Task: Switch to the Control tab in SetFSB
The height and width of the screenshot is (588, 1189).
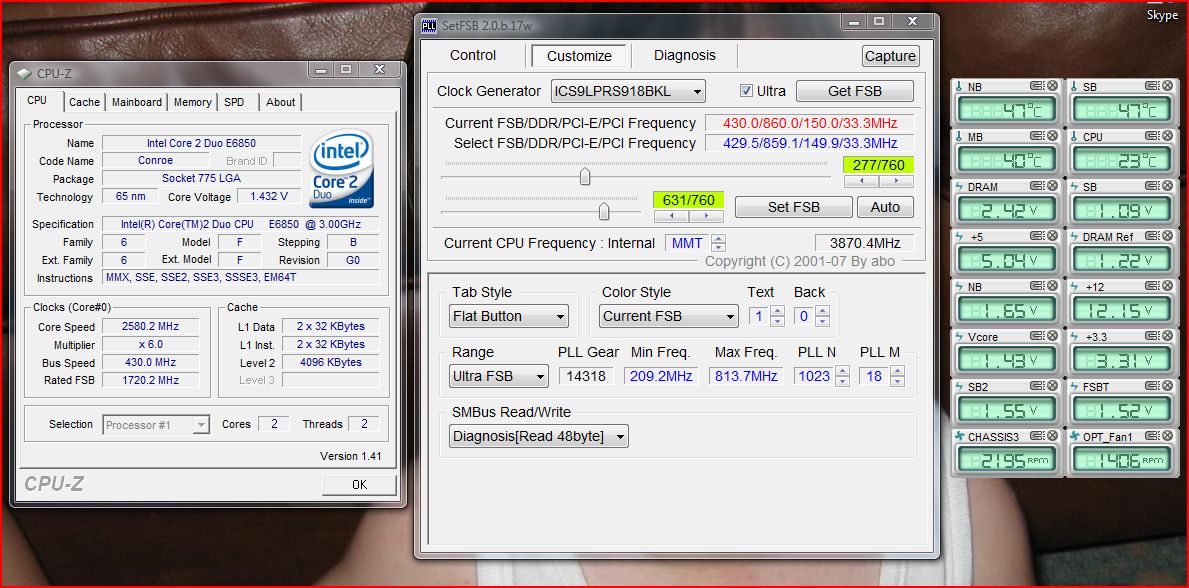Action: [x=473, y=55]
